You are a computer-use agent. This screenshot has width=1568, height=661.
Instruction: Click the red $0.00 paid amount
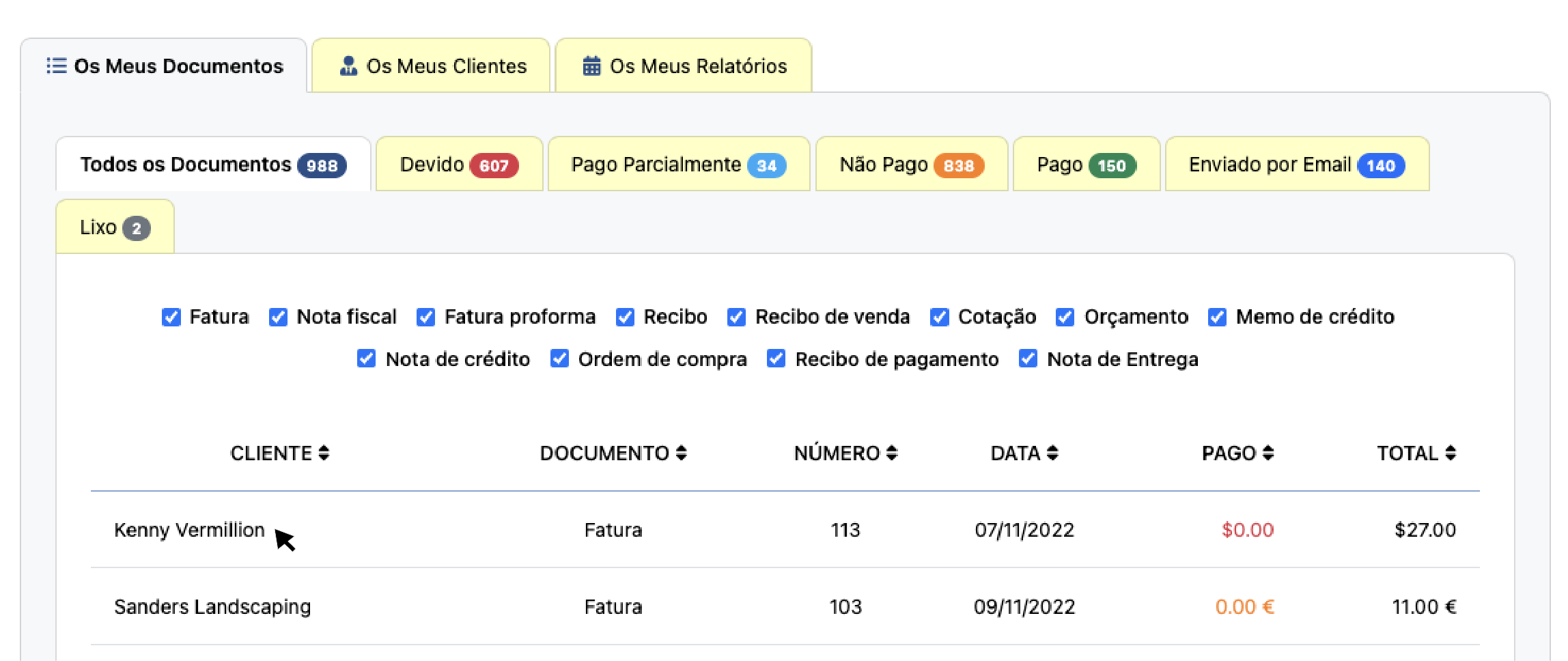1248,530
